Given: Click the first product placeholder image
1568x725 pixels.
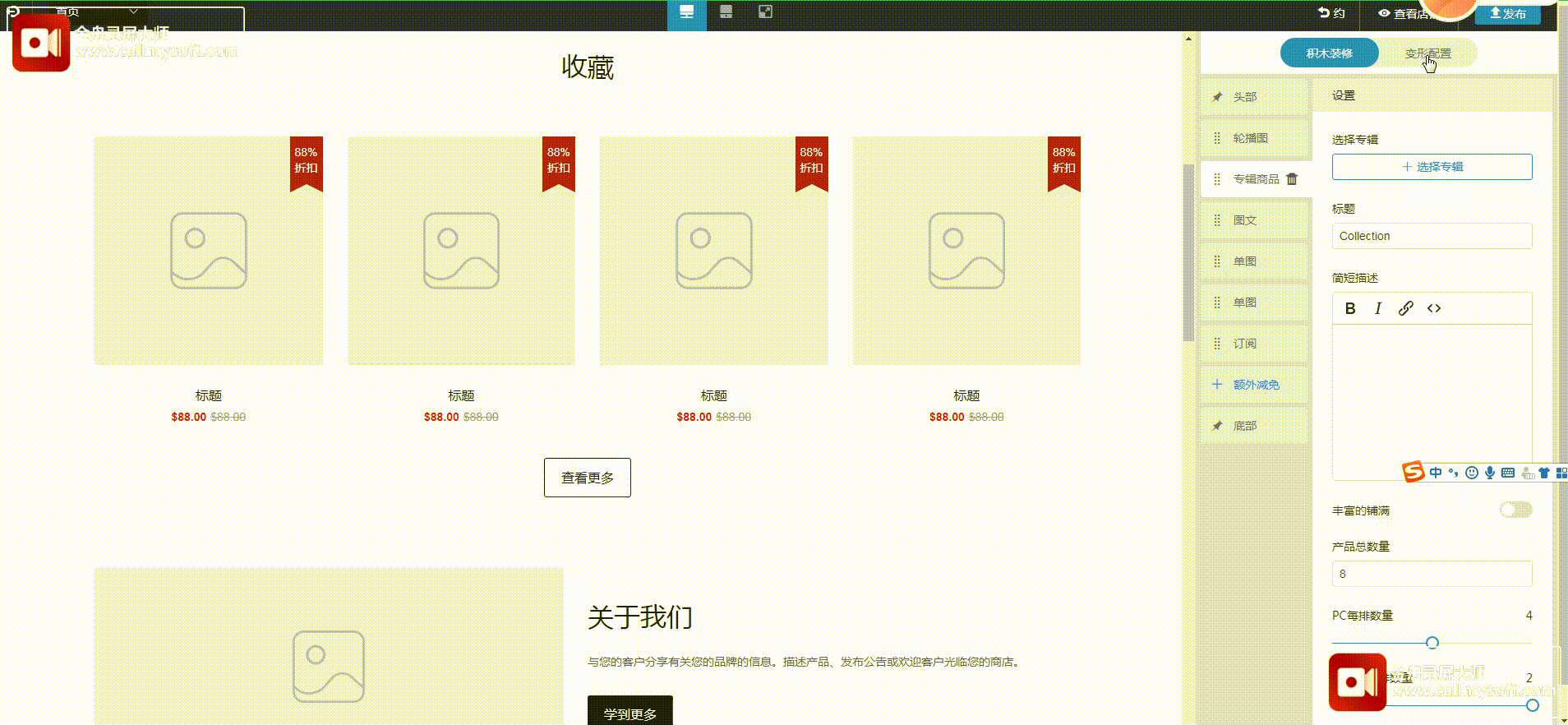Looking at the screenshot, I should (x=209, y=251).
